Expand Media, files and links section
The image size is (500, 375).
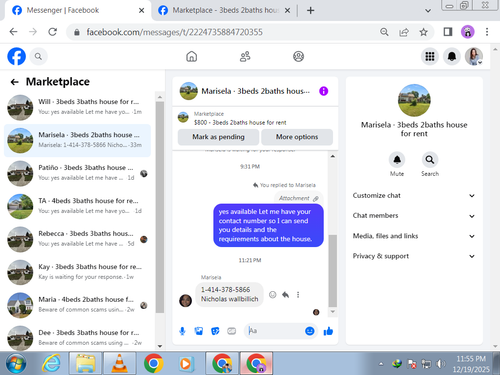[414, 236]
